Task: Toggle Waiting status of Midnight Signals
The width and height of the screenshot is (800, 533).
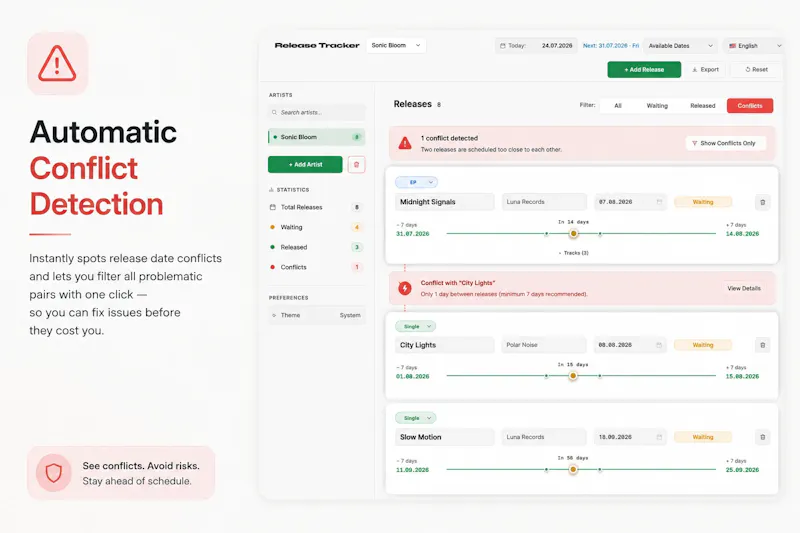Action: point(703,202)
